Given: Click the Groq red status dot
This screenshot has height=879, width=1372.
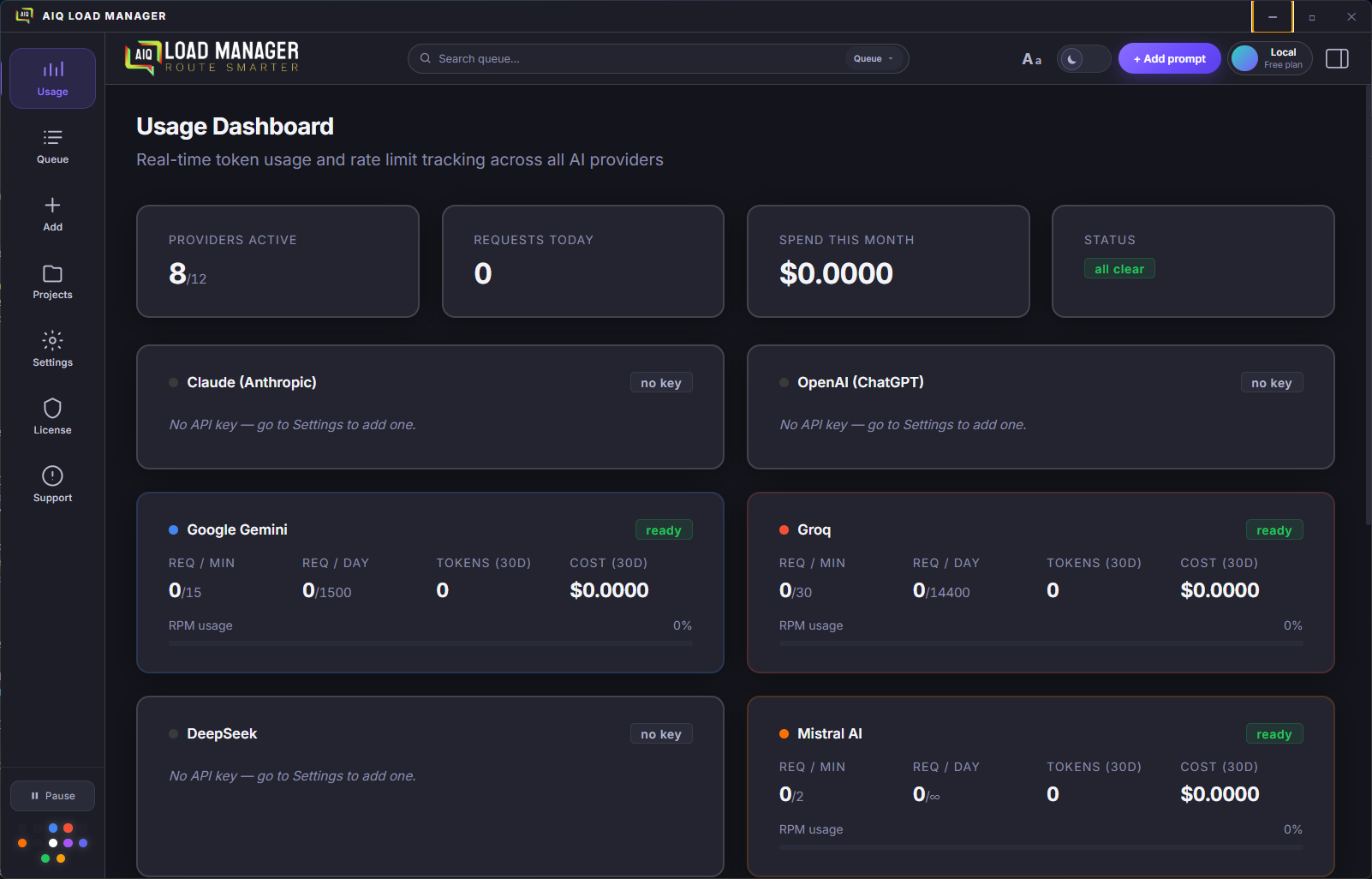Looking at the screenshot, I should coord(784,529).
